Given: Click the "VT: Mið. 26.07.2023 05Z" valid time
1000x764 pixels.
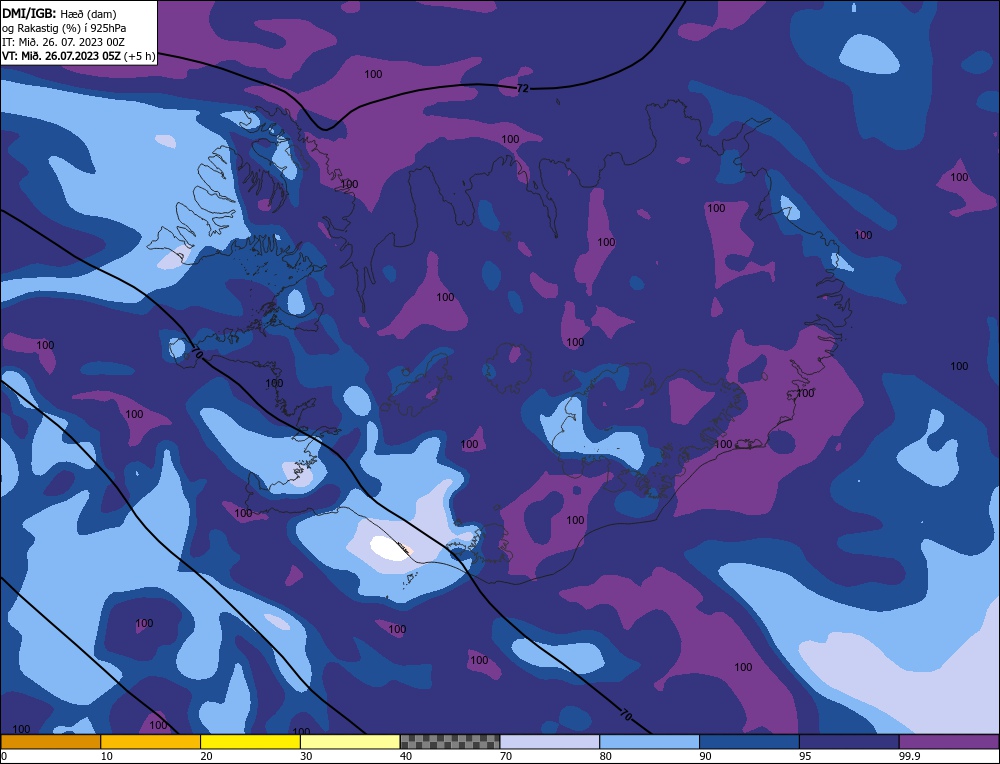Looking at the screenshot, I should [x=61, y=55].
